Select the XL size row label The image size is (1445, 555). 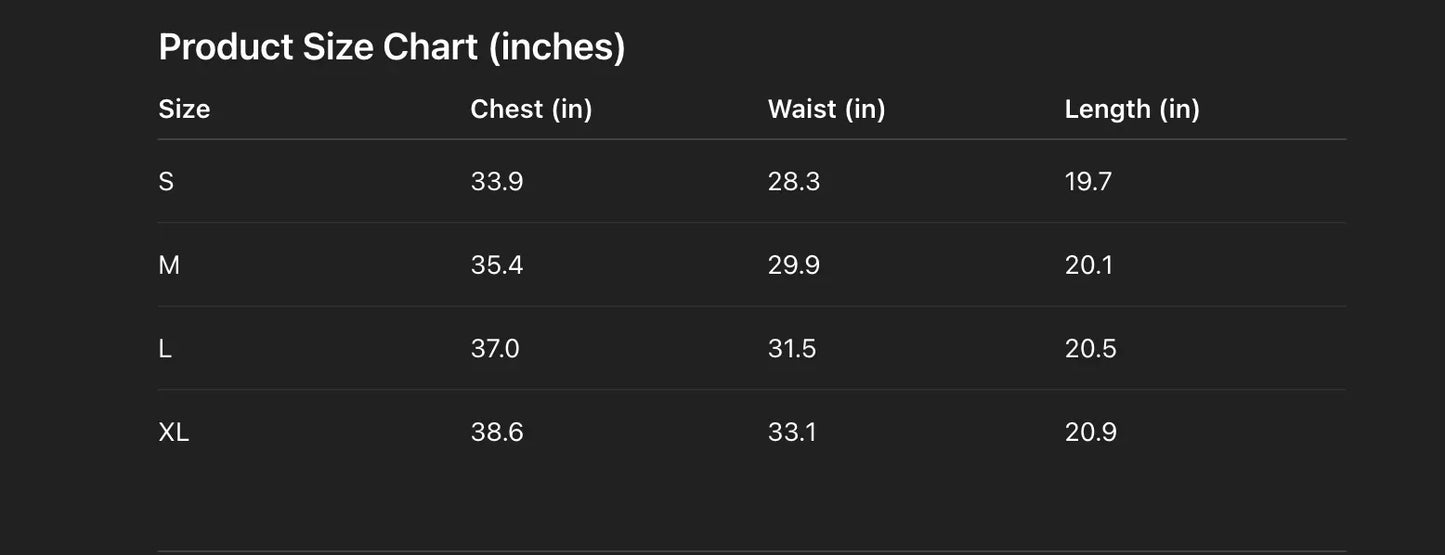(174, 432)
